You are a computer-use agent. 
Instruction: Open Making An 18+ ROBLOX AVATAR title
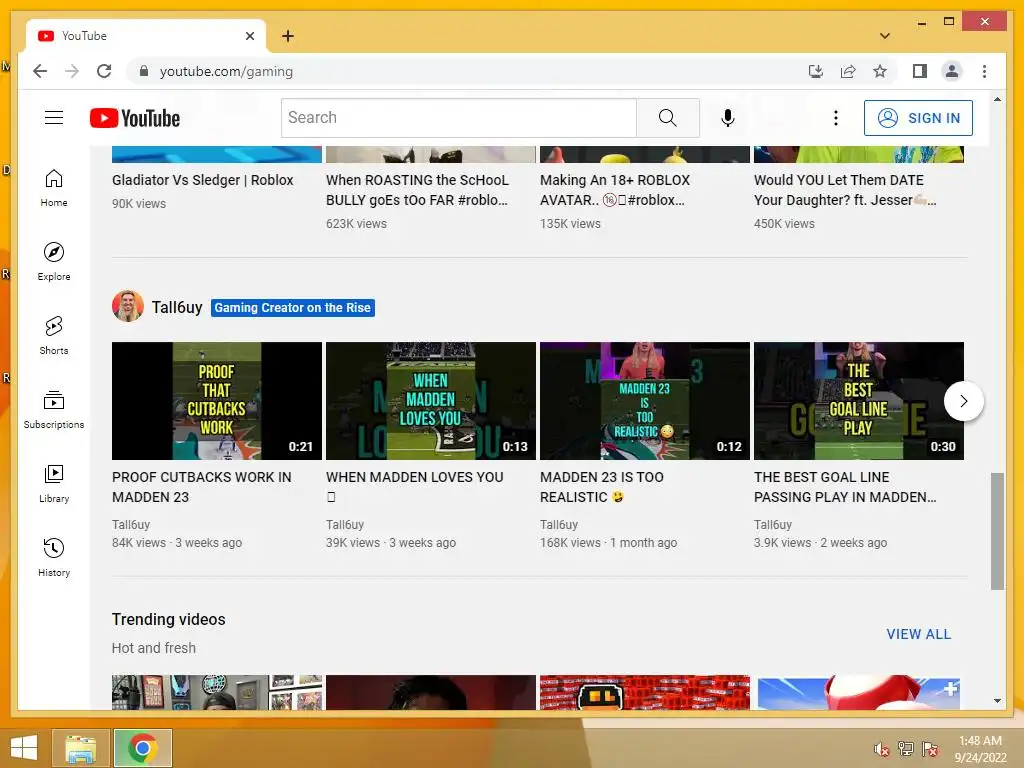point(615,190)
